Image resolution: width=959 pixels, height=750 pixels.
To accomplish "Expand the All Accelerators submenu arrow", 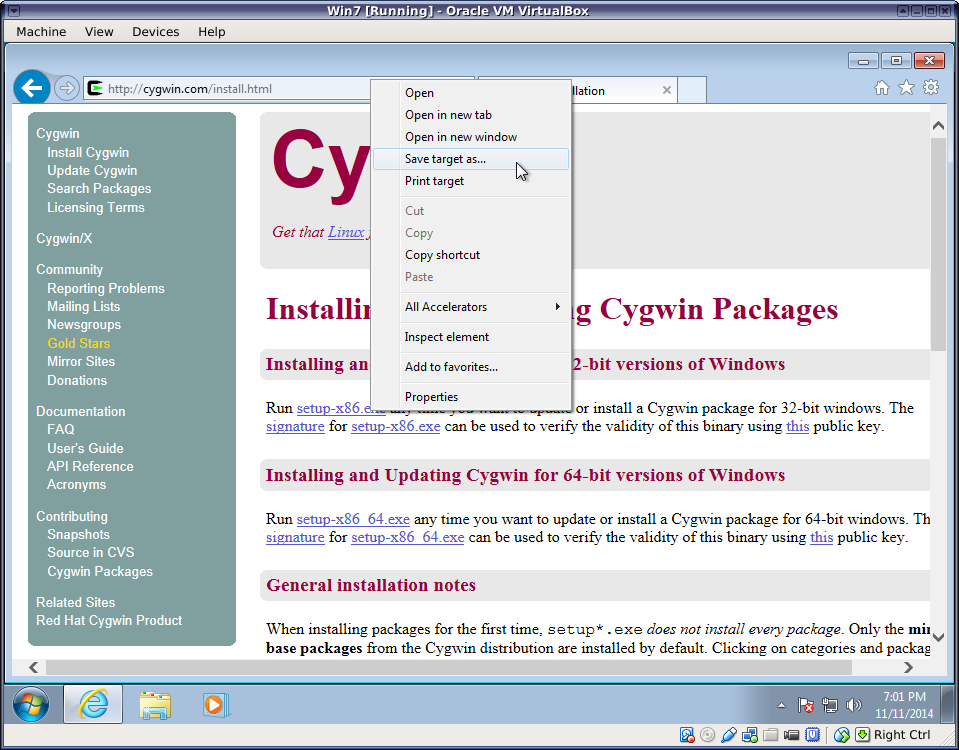I will 557,306.
